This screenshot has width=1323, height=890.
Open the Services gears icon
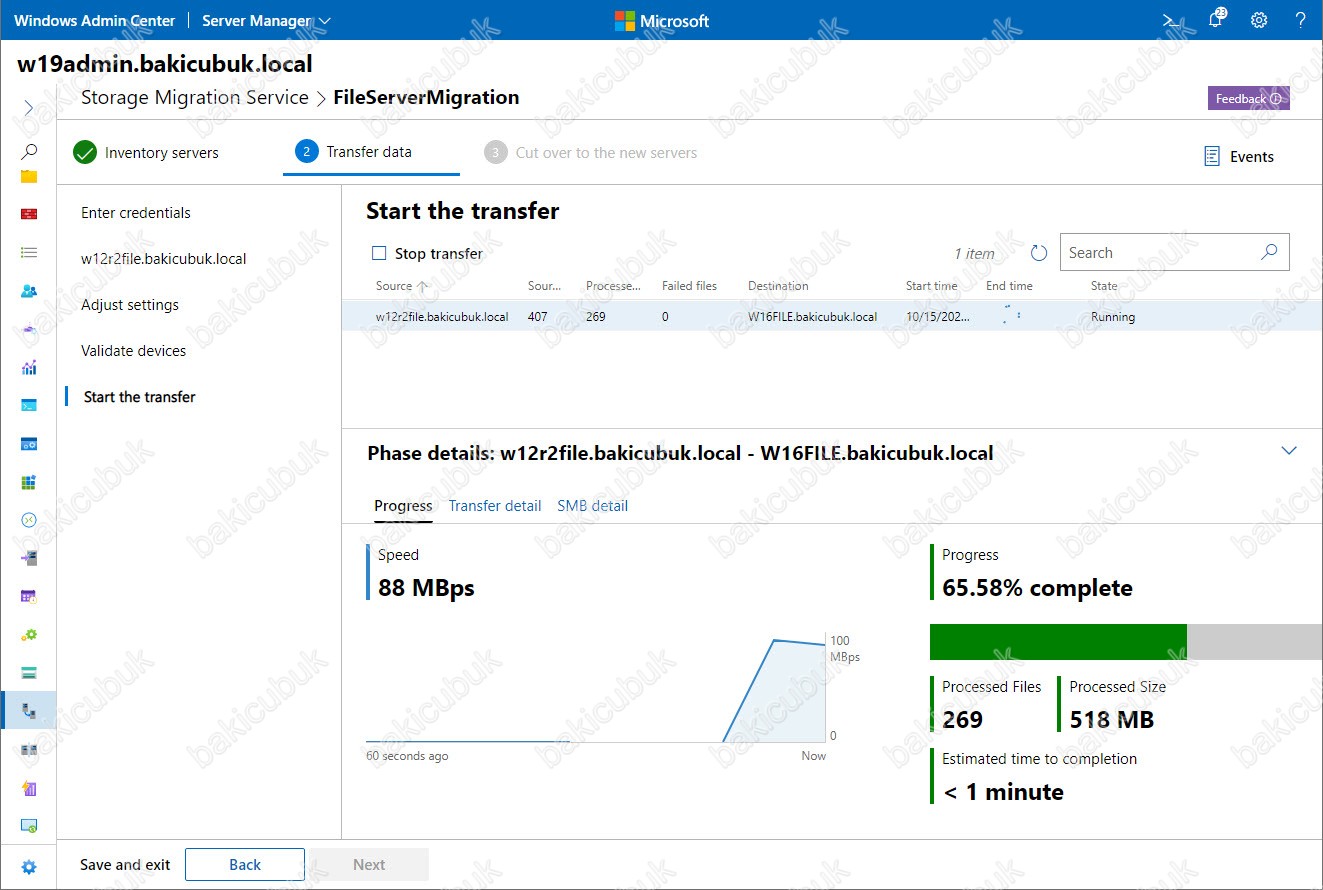29,635
